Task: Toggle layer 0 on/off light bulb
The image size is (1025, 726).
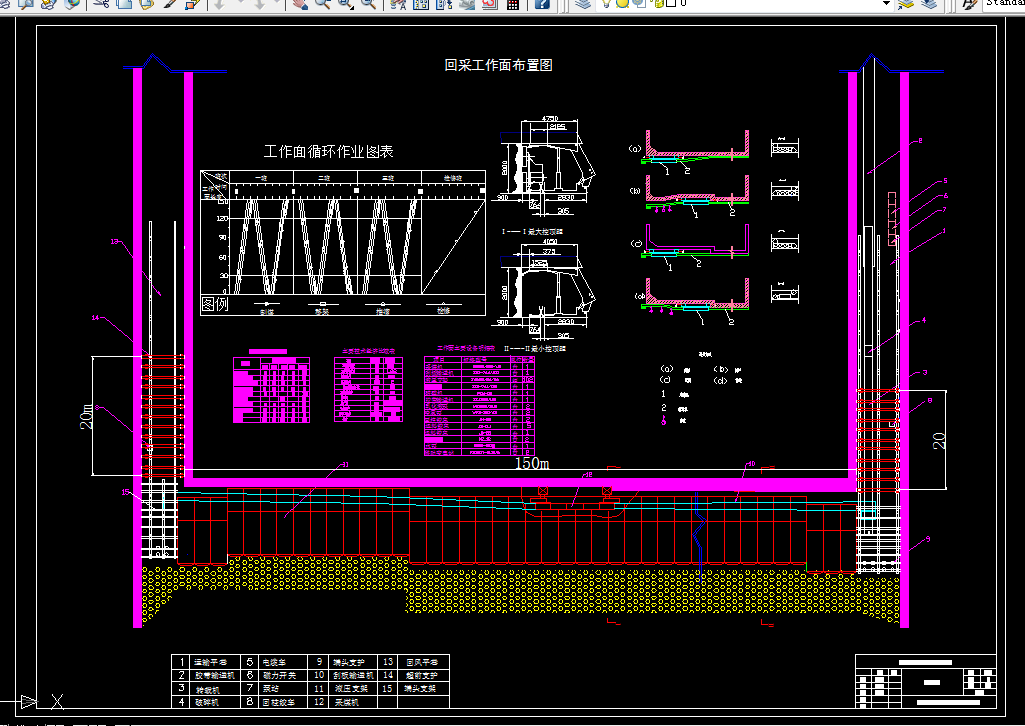Action: (x=607, y=3)
